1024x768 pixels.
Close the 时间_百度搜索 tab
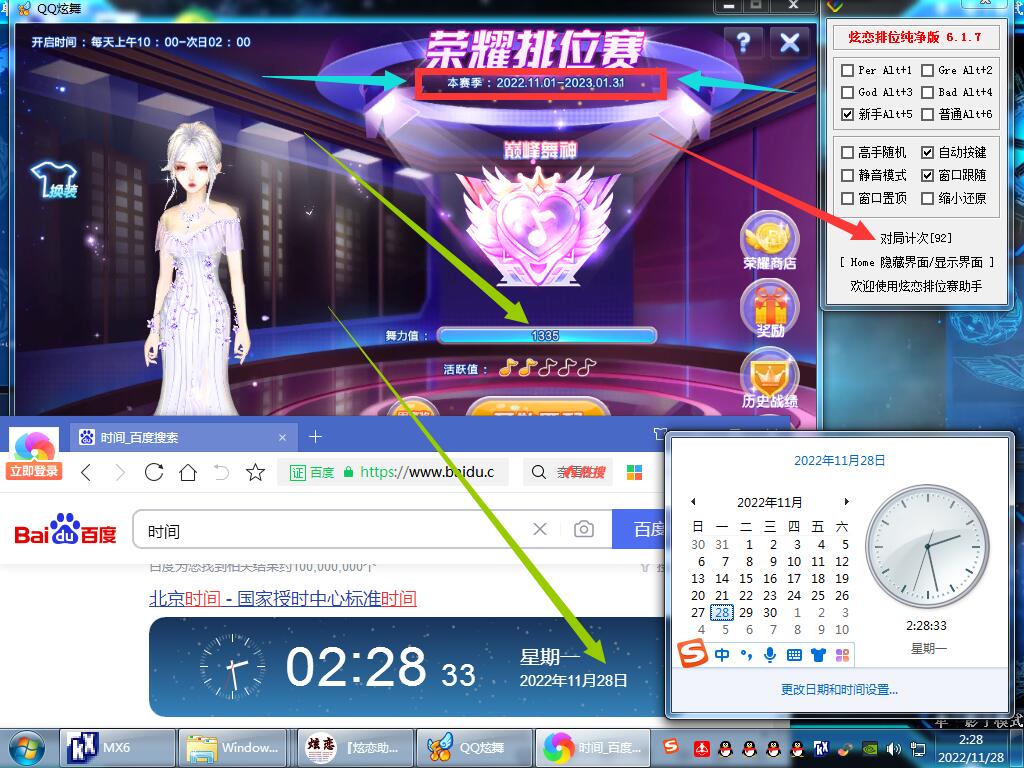(282, 437)
